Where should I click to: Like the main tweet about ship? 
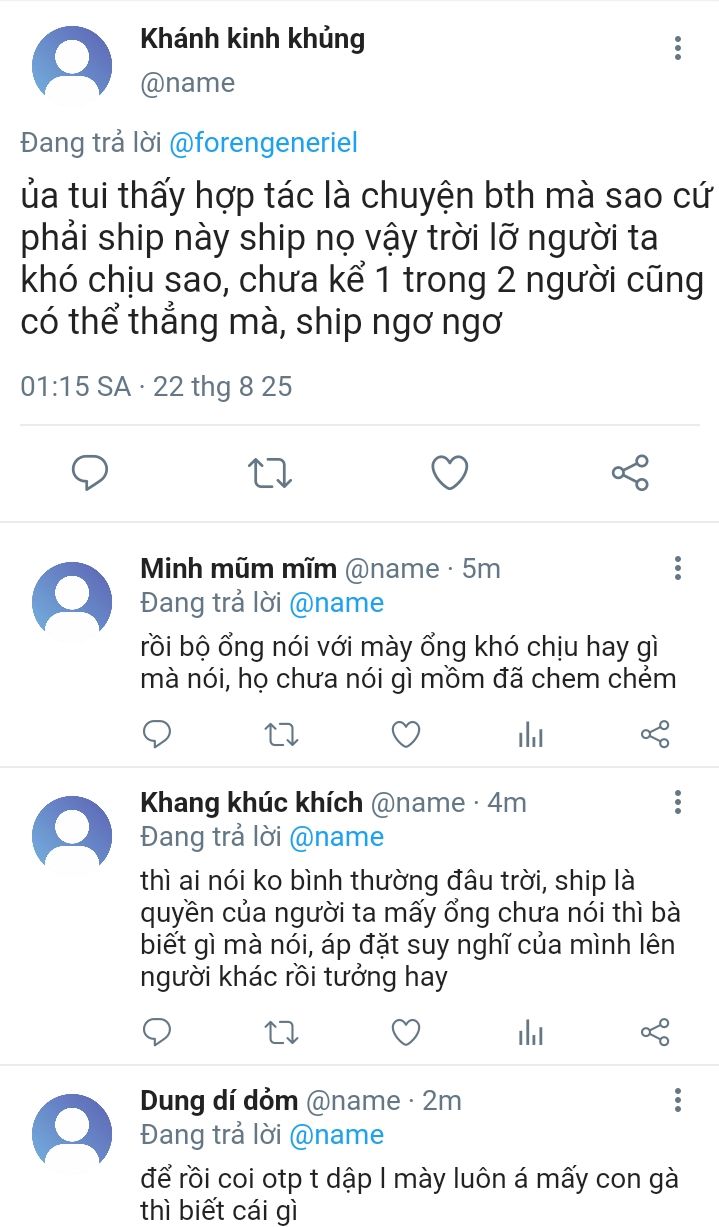pyautogui.click(x=449, y=472)
